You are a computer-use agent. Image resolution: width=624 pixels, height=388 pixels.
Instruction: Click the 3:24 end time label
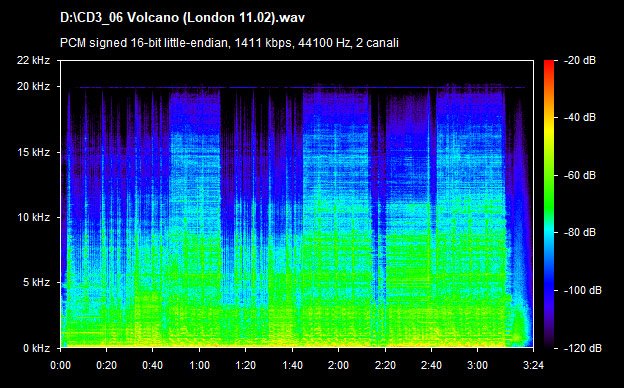click(x=533, y=365)
